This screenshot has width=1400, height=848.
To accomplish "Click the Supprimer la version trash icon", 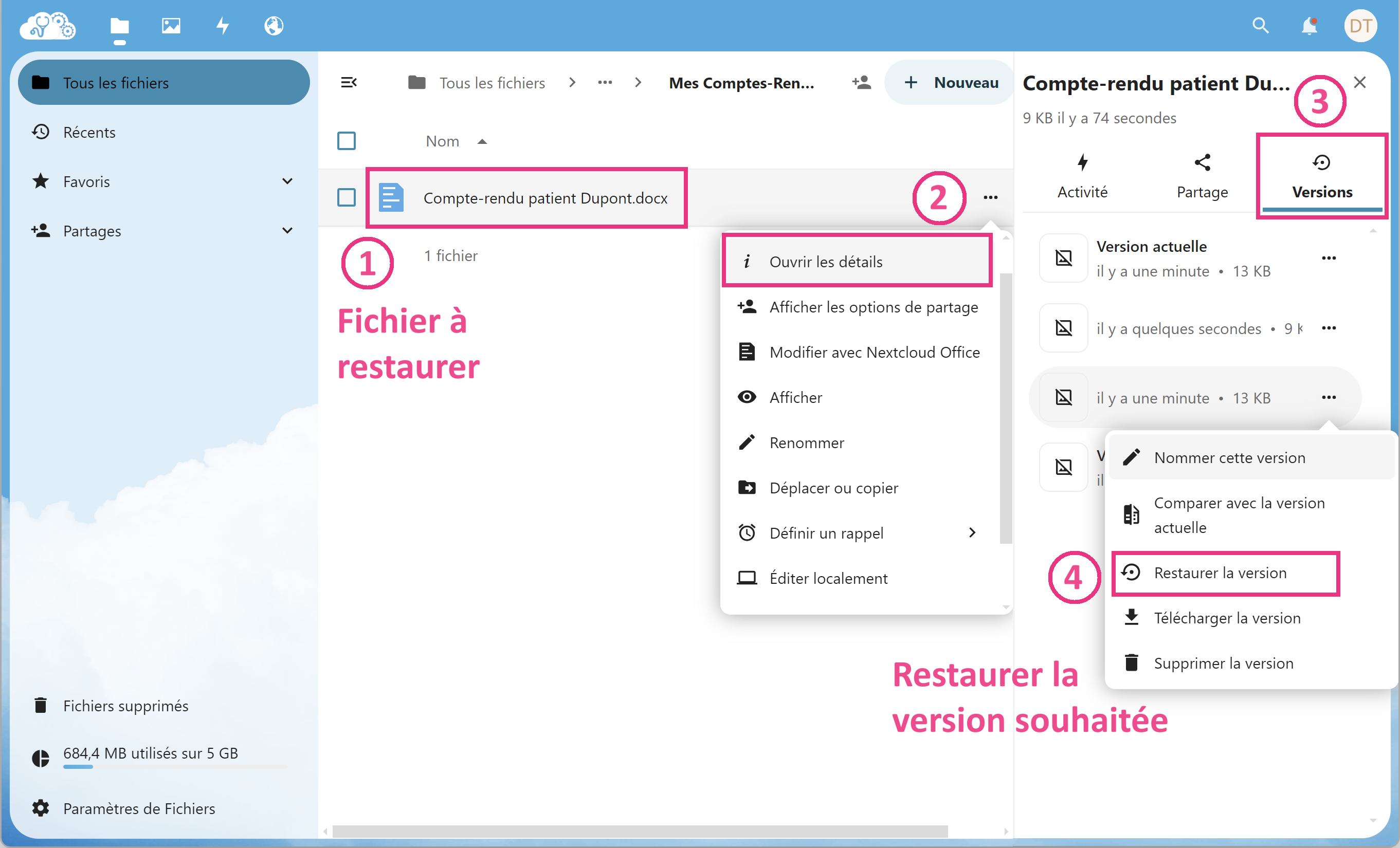I will pyautogui.click(x=1131, y=663).
